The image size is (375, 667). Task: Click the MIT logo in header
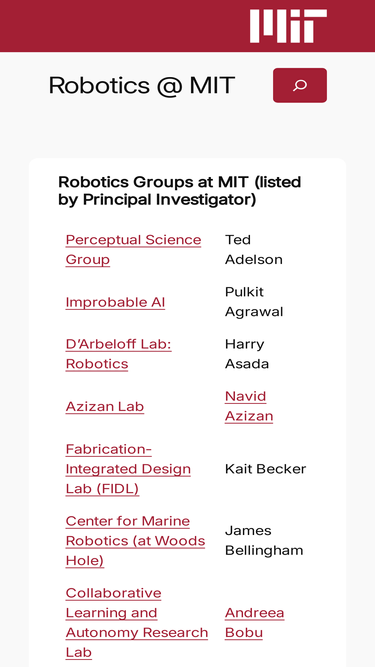click(288, 26)
